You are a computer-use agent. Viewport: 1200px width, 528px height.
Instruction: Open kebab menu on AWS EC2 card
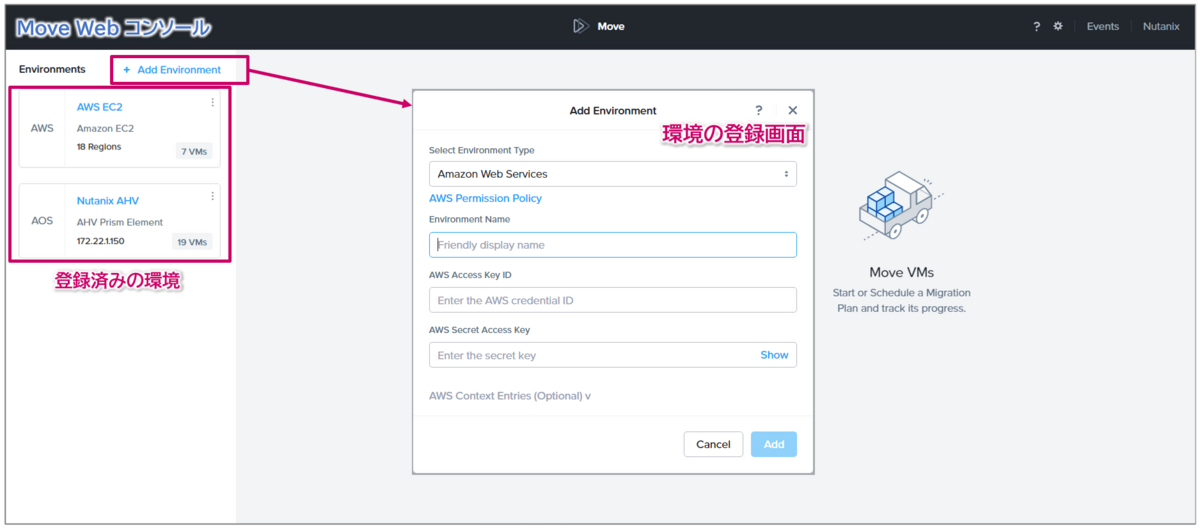point(213,102)
